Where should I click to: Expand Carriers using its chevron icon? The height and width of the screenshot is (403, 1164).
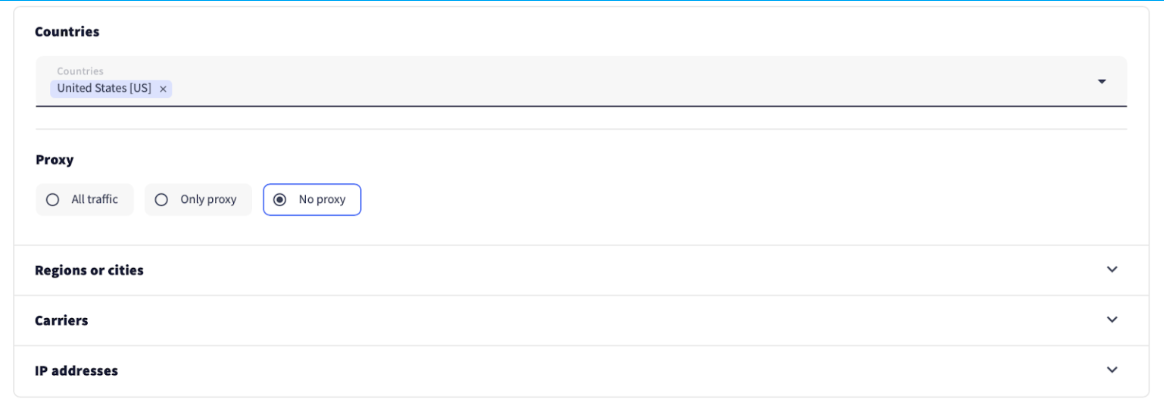coord(1112,320)
